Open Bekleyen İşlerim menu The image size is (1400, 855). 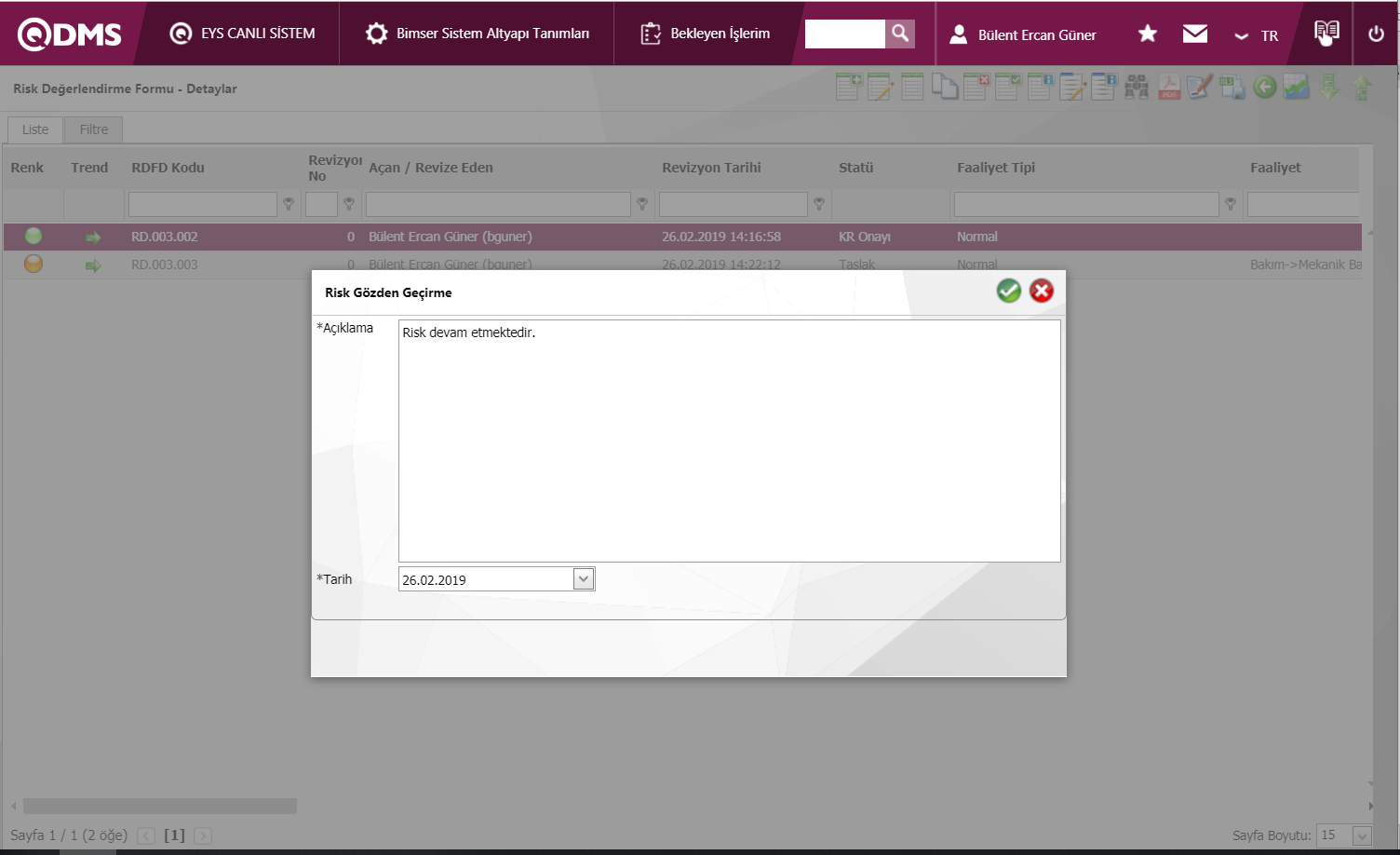[x=706, y=34]
